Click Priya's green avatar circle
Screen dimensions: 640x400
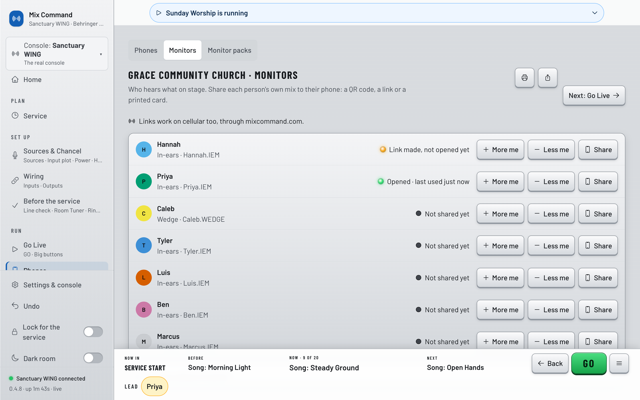(x=144, y=181)
